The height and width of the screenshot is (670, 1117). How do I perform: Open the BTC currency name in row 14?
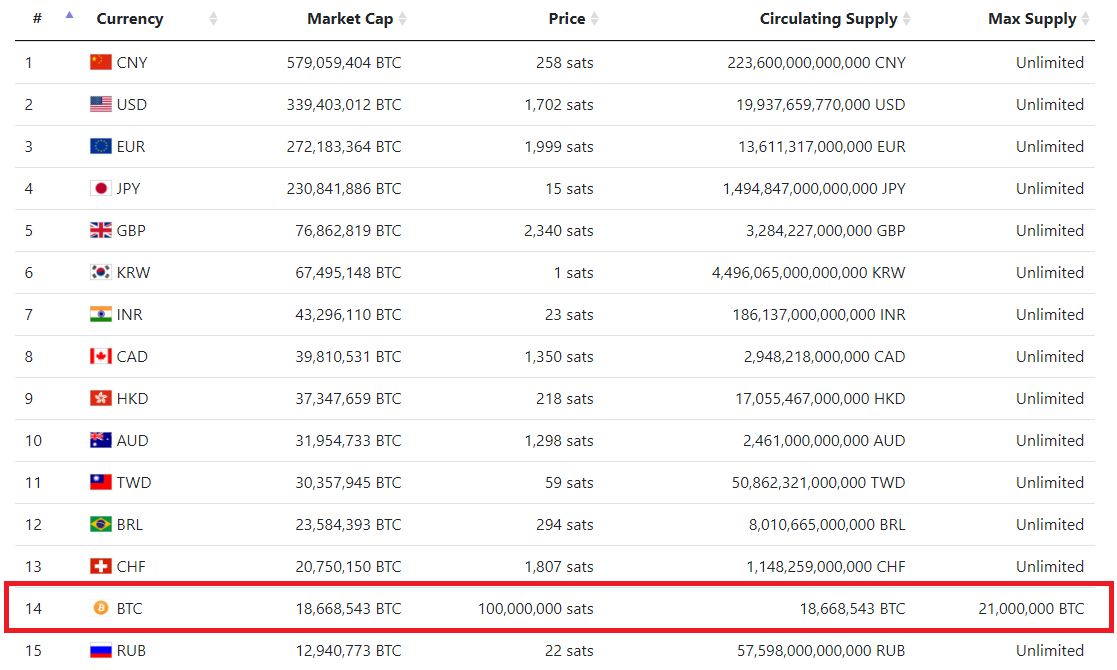[130, 609]
